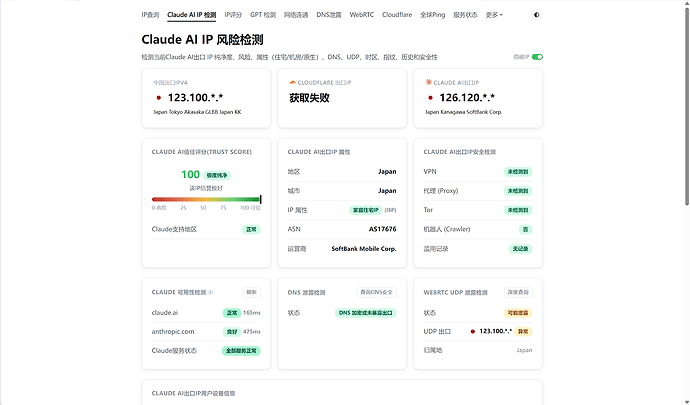Switch to the WebRTC tab
This screenshot has width=690, height=405.
point(362,15)
